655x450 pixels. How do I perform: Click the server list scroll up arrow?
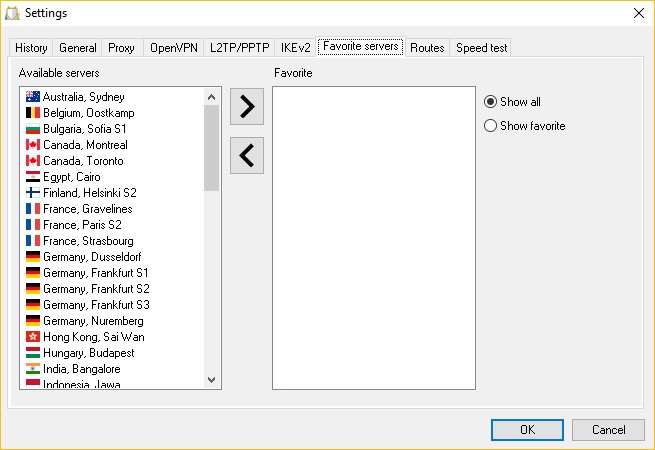(x=211, y=97)
